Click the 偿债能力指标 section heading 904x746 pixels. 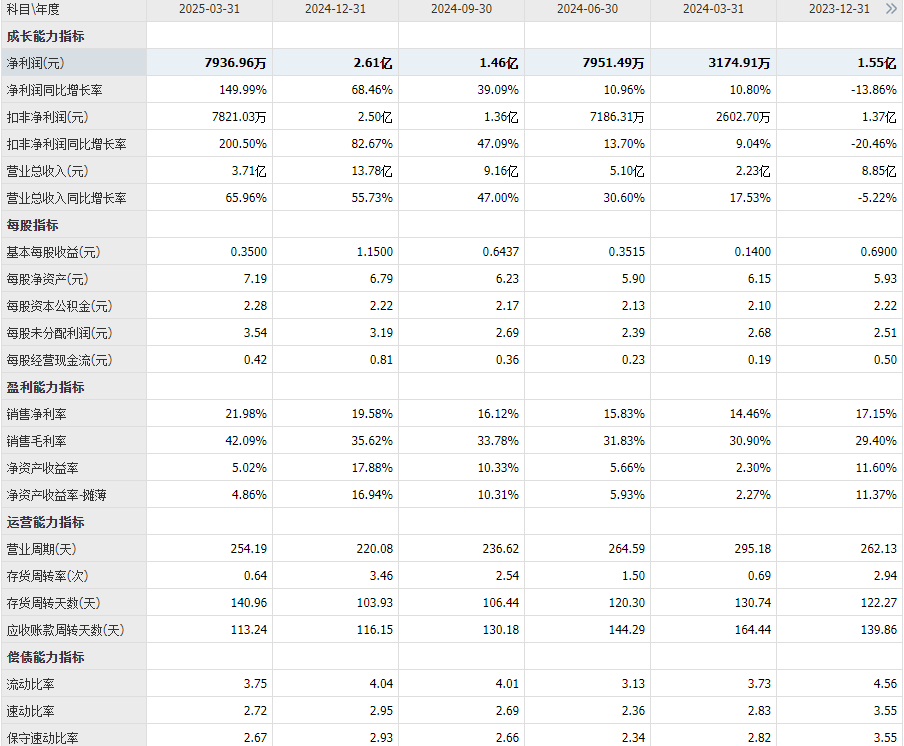46,657
